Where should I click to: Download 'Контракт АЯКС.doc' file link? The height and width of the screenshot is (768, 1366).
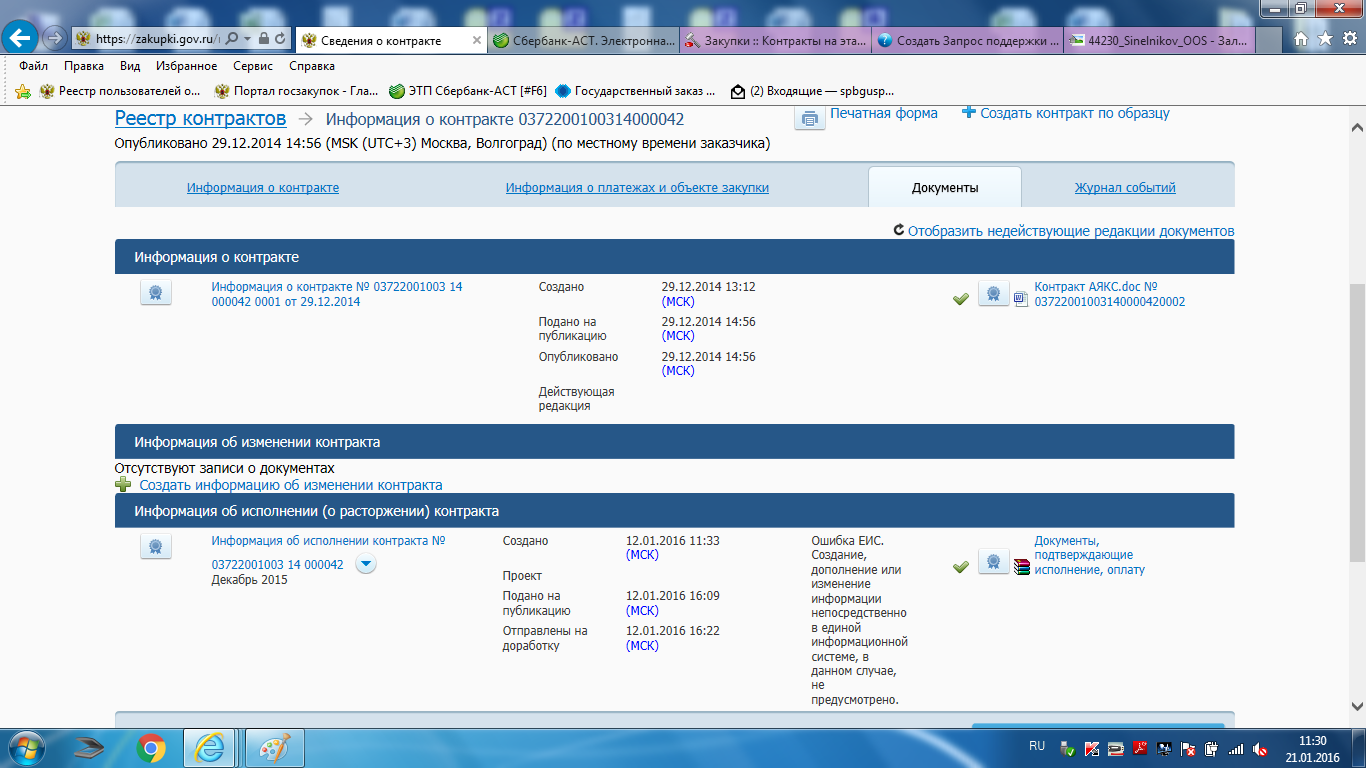[x=1109, y=294]
